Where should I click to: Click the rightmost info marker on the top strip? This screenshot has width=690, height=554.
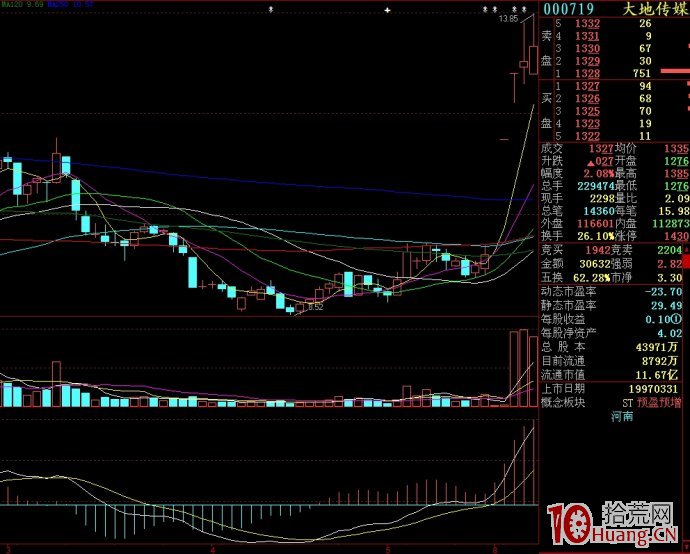tap(524, 9)
